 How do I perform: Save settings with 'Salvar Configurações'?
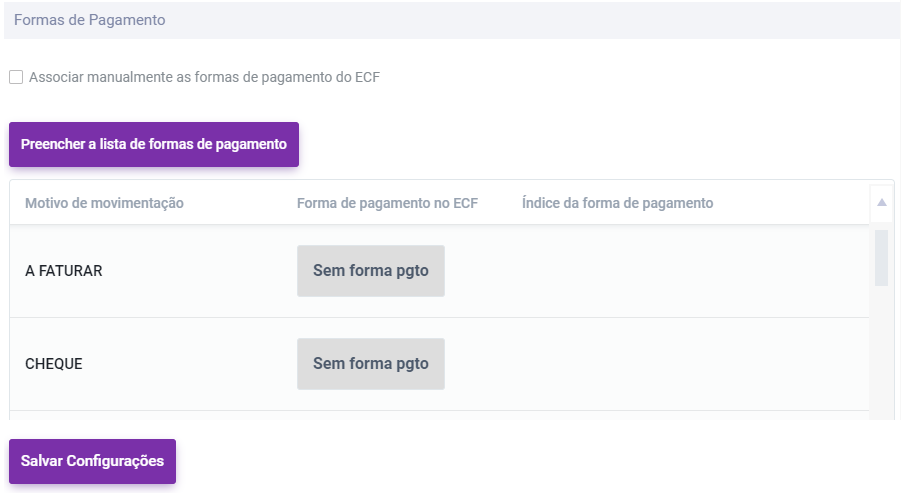[x=92, y=461]
